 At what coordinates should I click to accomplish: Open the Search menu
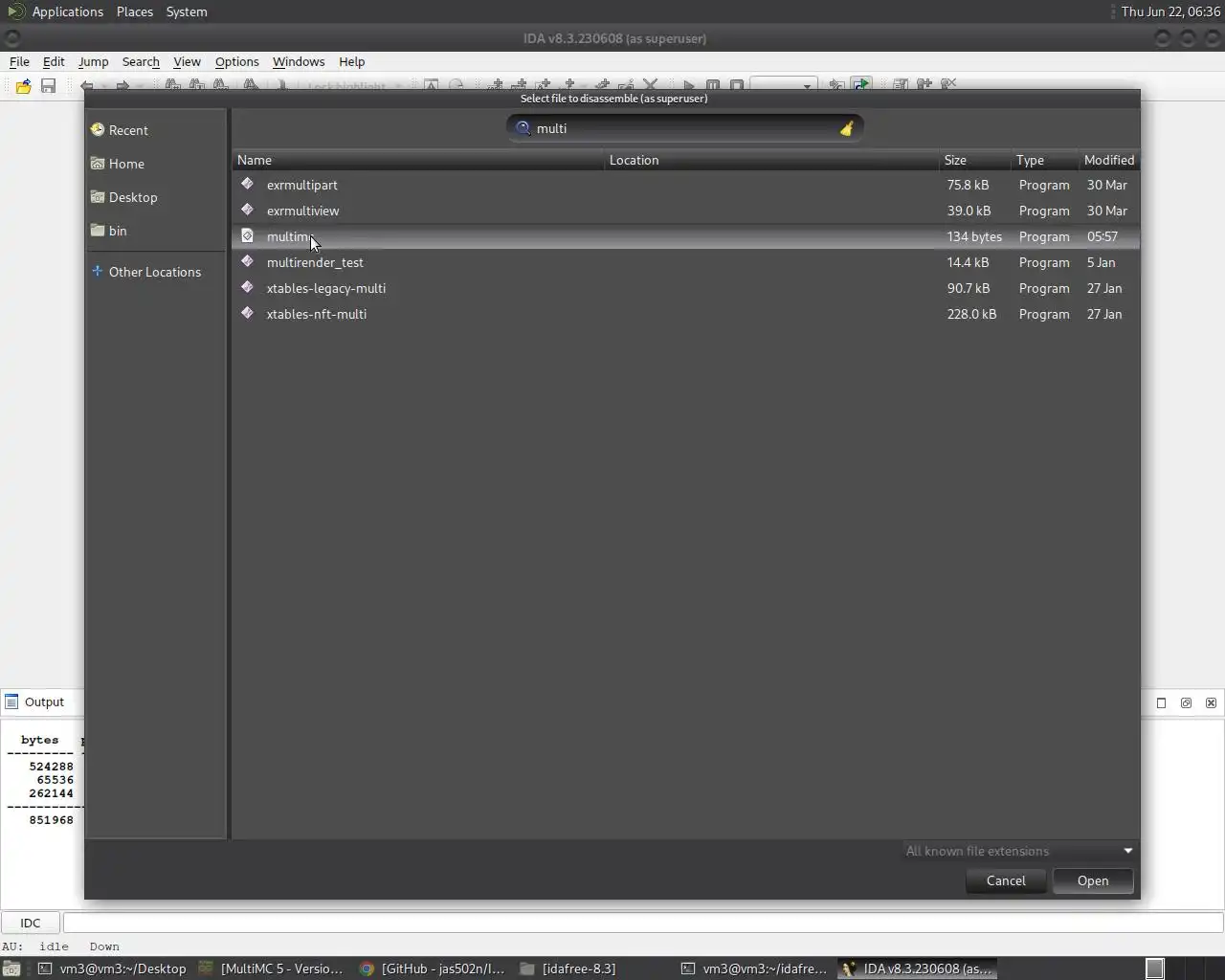[x=141, y=61]
